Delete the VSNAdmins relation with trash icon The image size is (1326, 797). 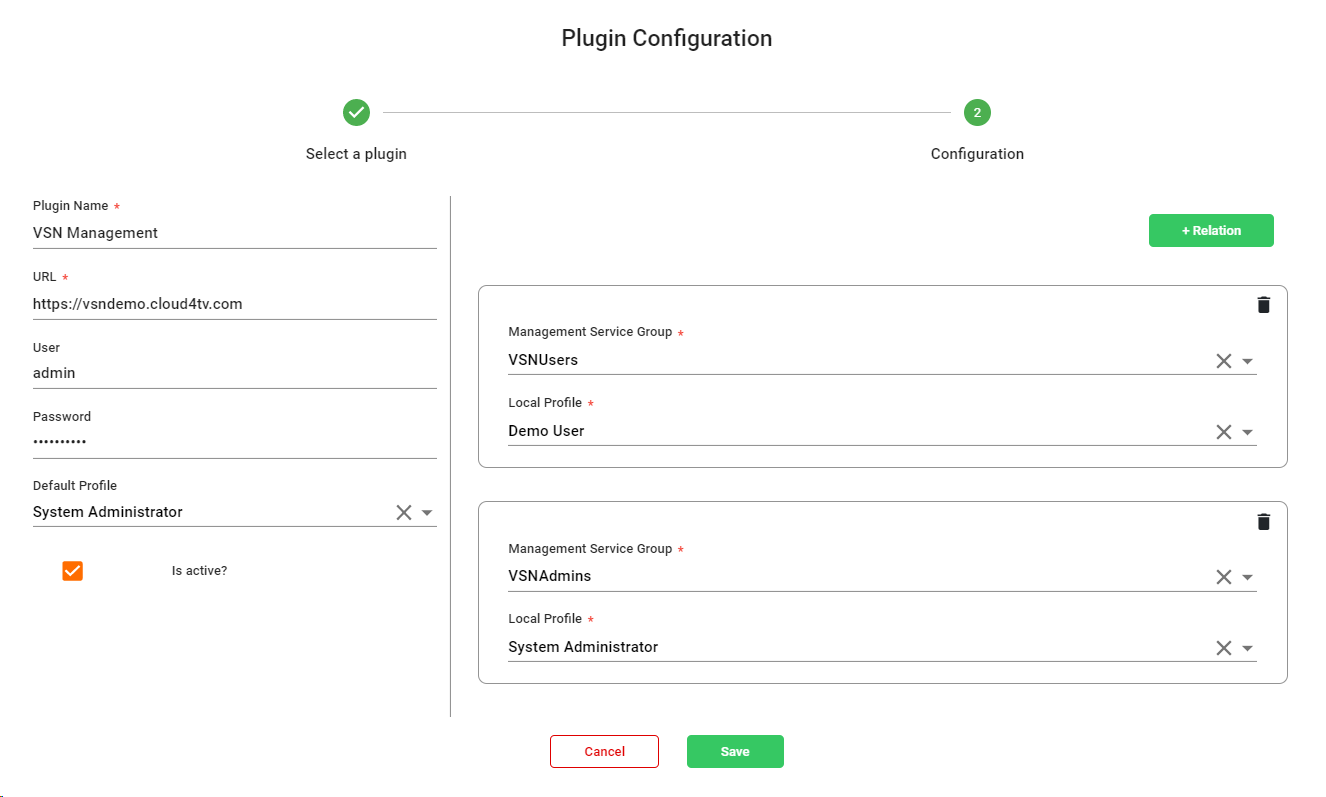1263,521
